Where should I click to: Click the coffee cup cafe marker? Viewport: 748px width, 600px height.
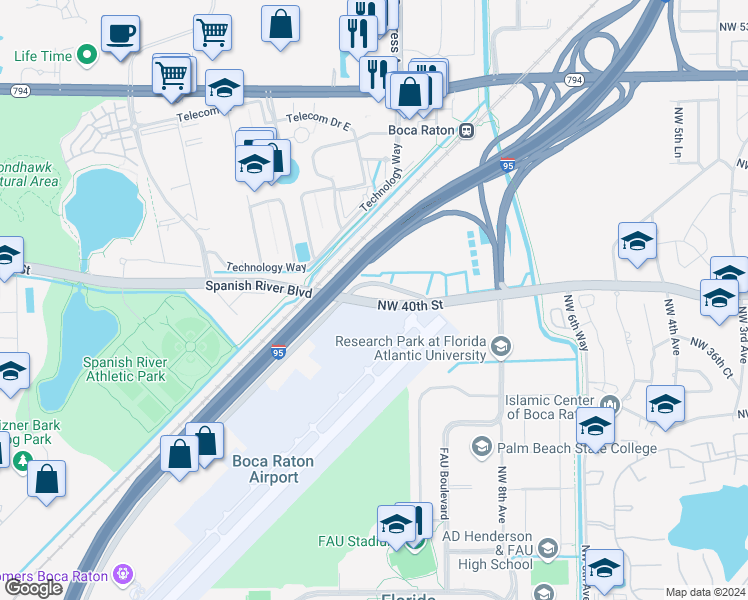121,36
